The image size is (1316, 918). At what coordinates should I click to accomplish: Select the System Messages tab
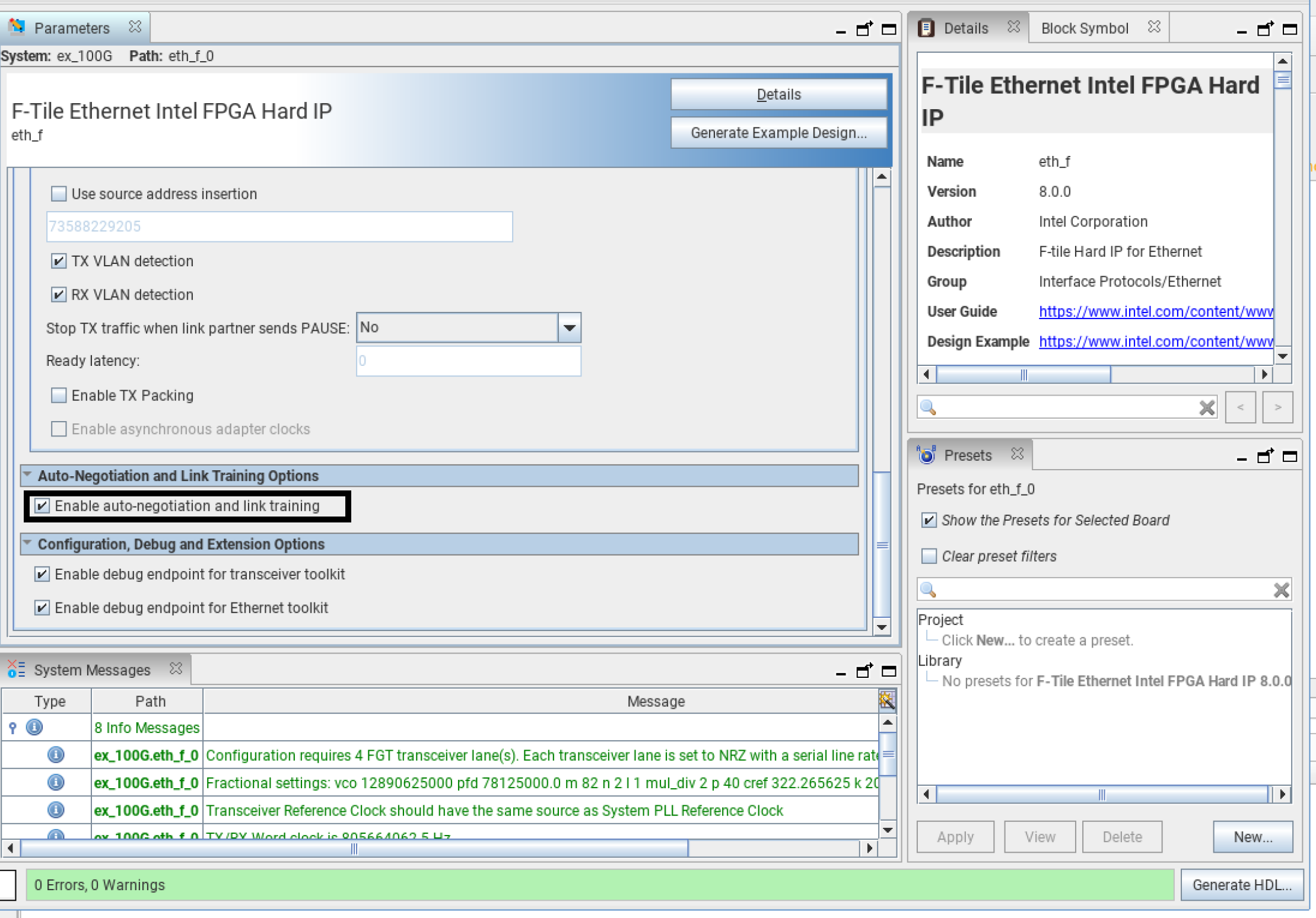point(92,670)
